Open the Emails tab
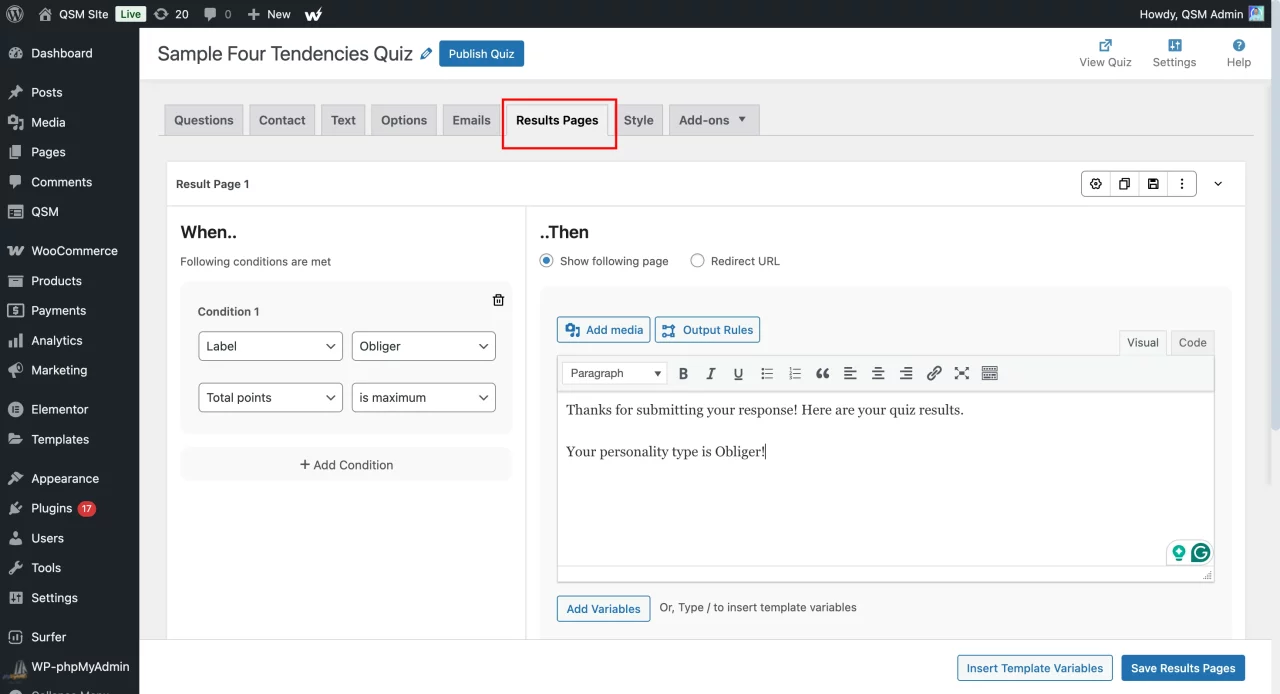This screenshot has width=1280, height=694. [x=471, y=120]
